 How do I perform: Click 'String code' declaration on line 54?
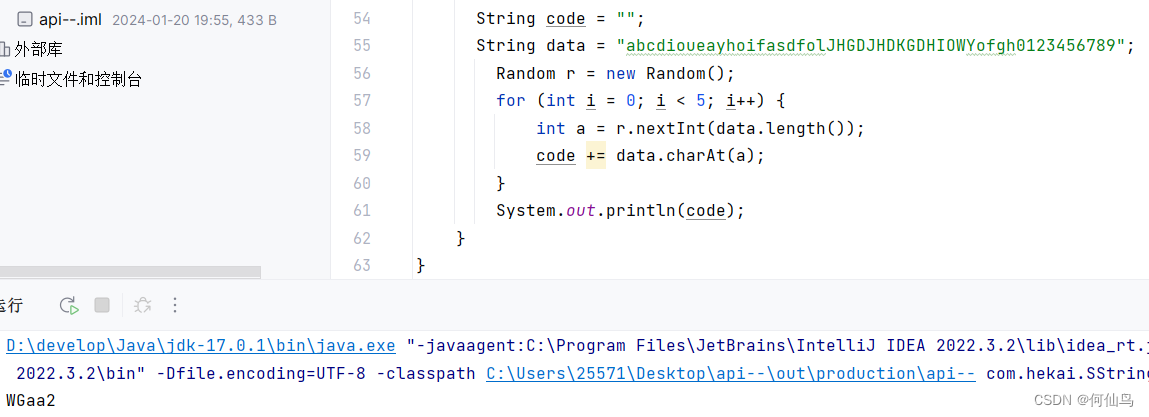click(531, 19)
